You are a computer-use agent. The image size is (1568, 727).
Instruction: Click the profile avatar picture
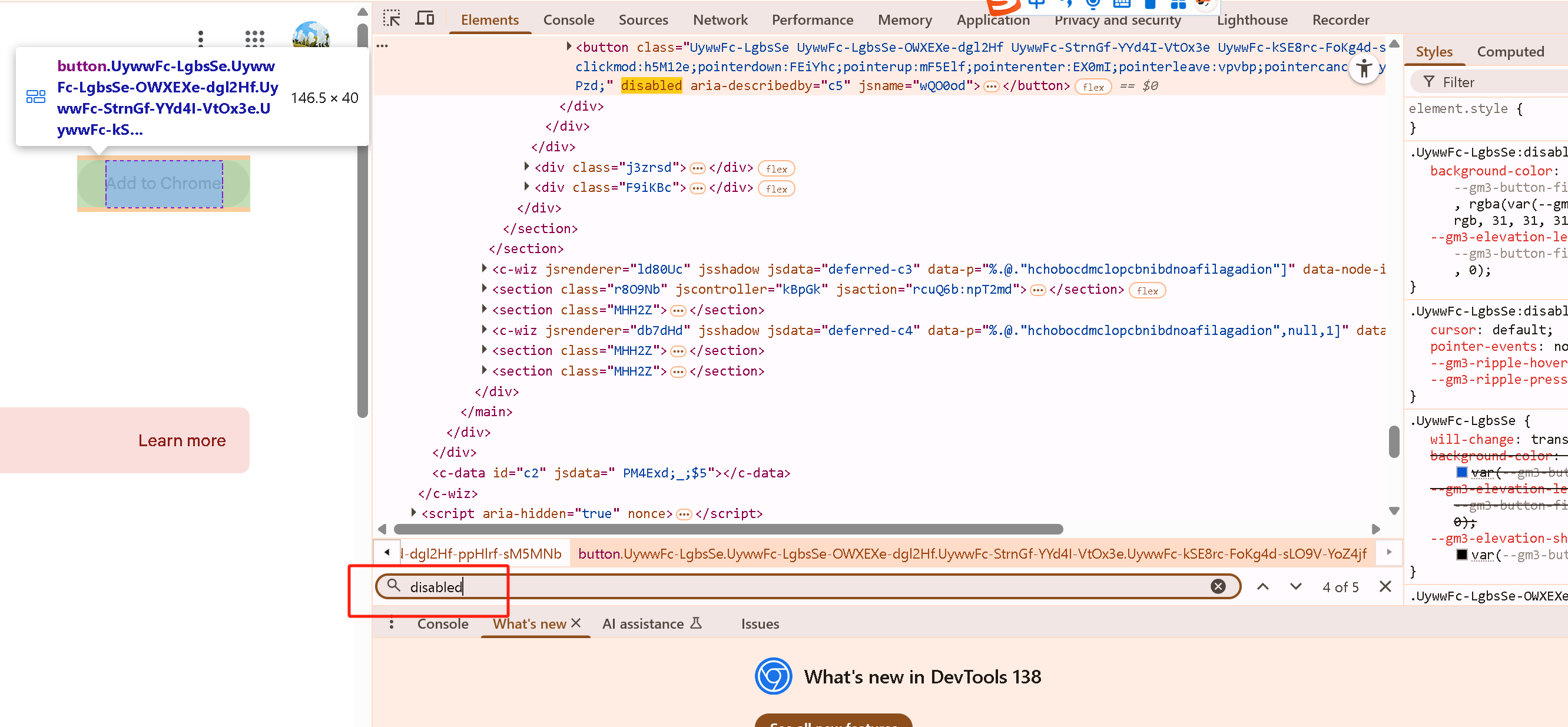point(310,35)
